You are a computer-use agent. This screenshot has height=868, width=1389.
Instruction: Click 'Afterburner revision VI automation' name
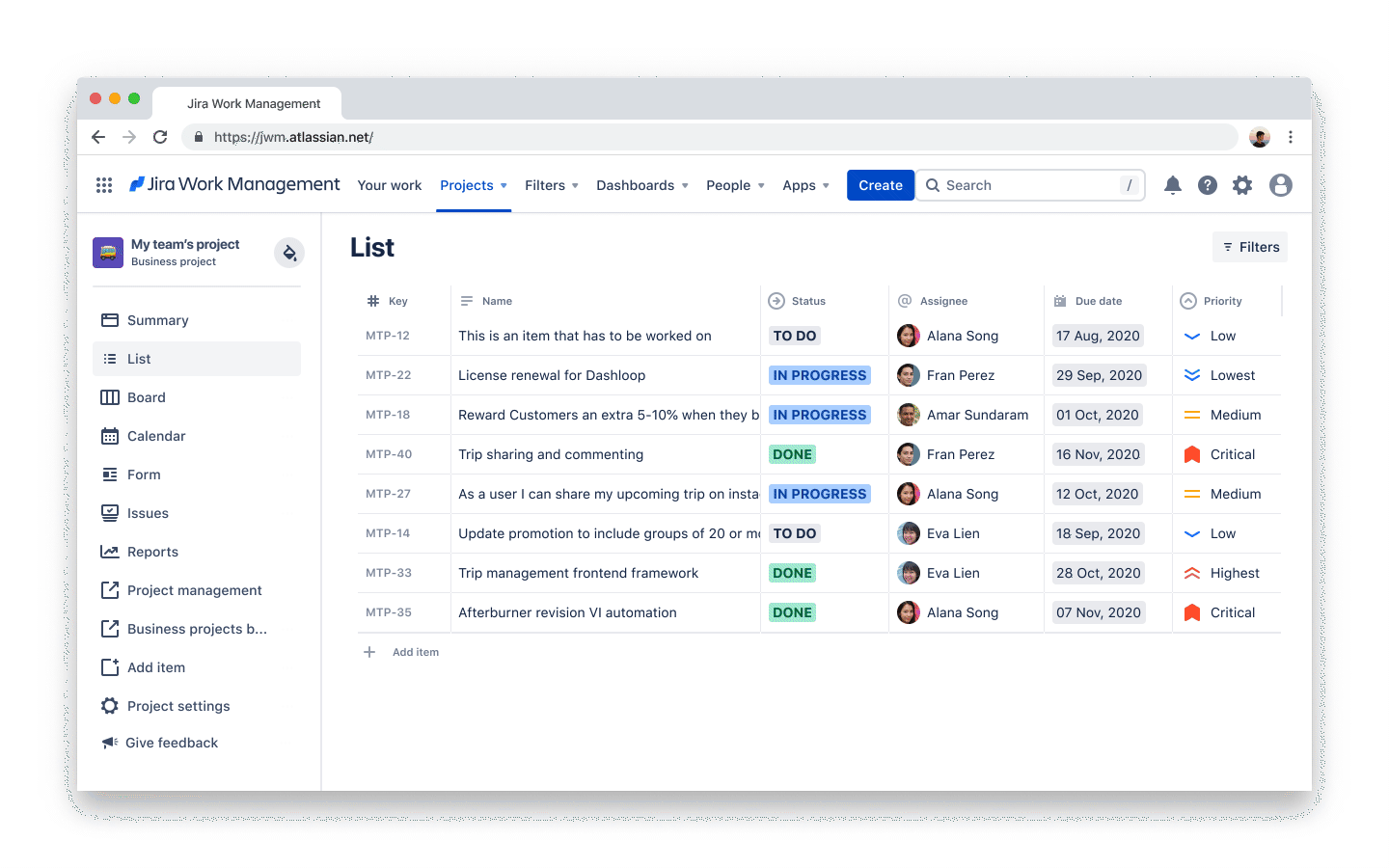point(567,612)
